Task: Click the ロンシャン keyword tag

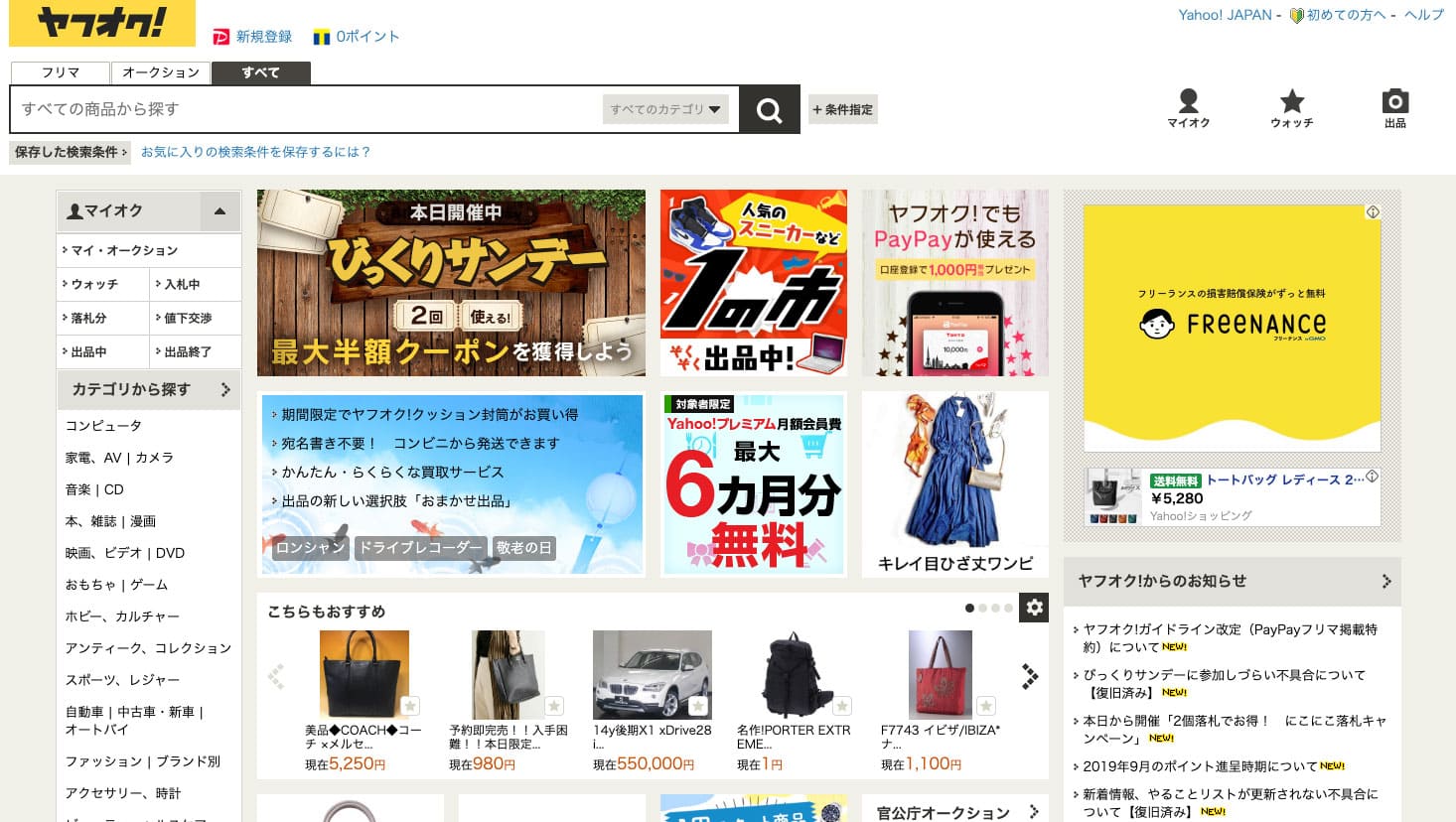Action: click(310, 548)
